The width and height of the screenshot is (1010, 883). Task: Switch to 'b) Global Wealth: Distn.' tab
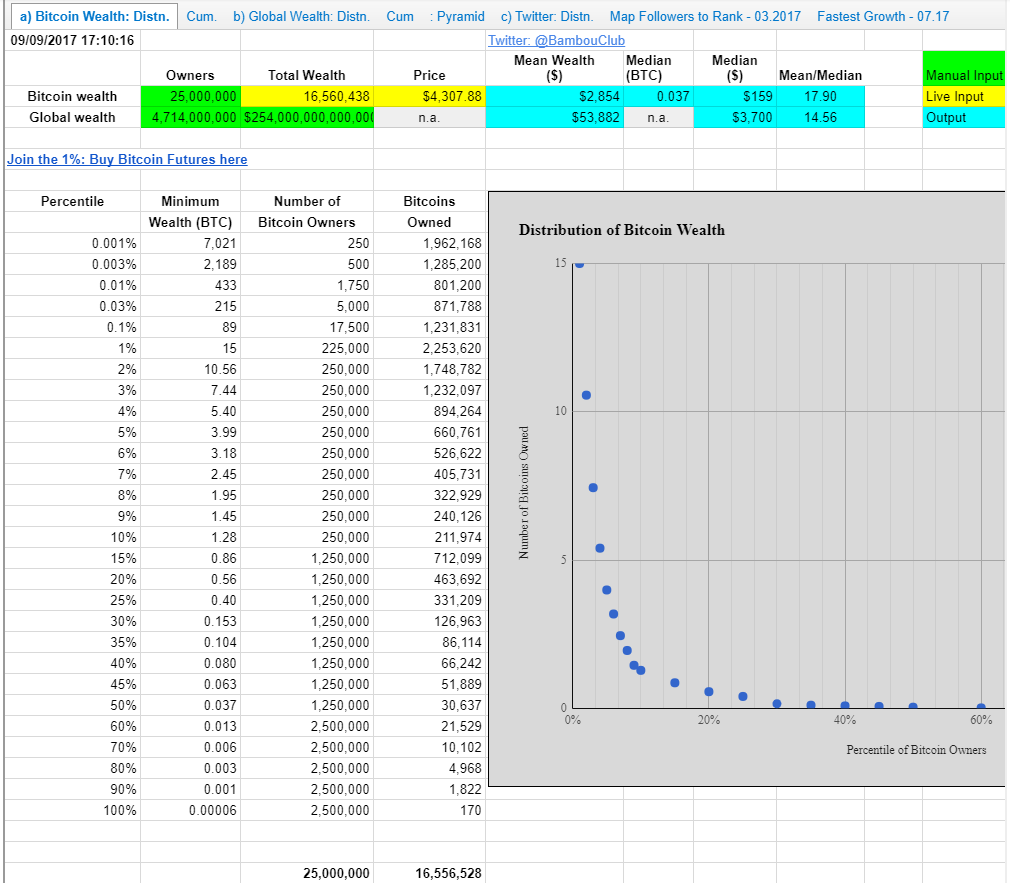(301, 17)
